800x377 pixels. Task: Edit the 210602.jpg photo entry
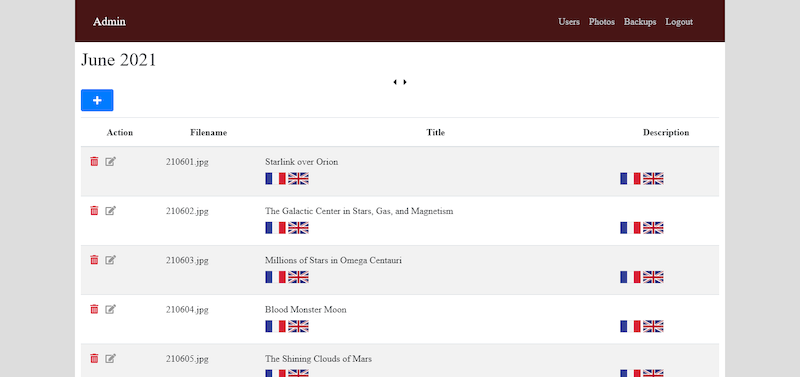tap(110, 211)
